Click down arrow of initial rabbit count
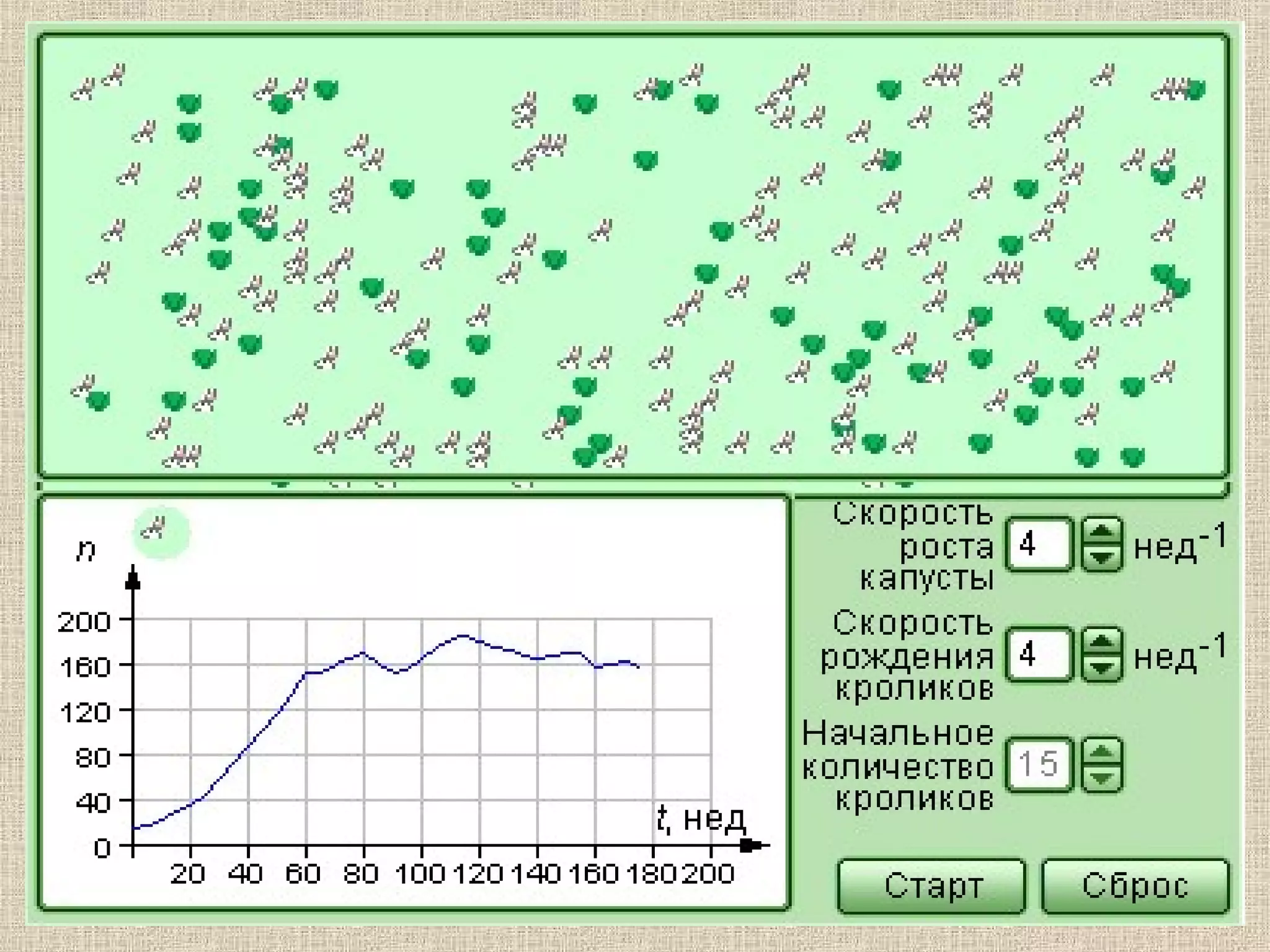Image resolution: width=1270 pixels, height=952 pixels. pyautogui.click(x=1101, y=777)
